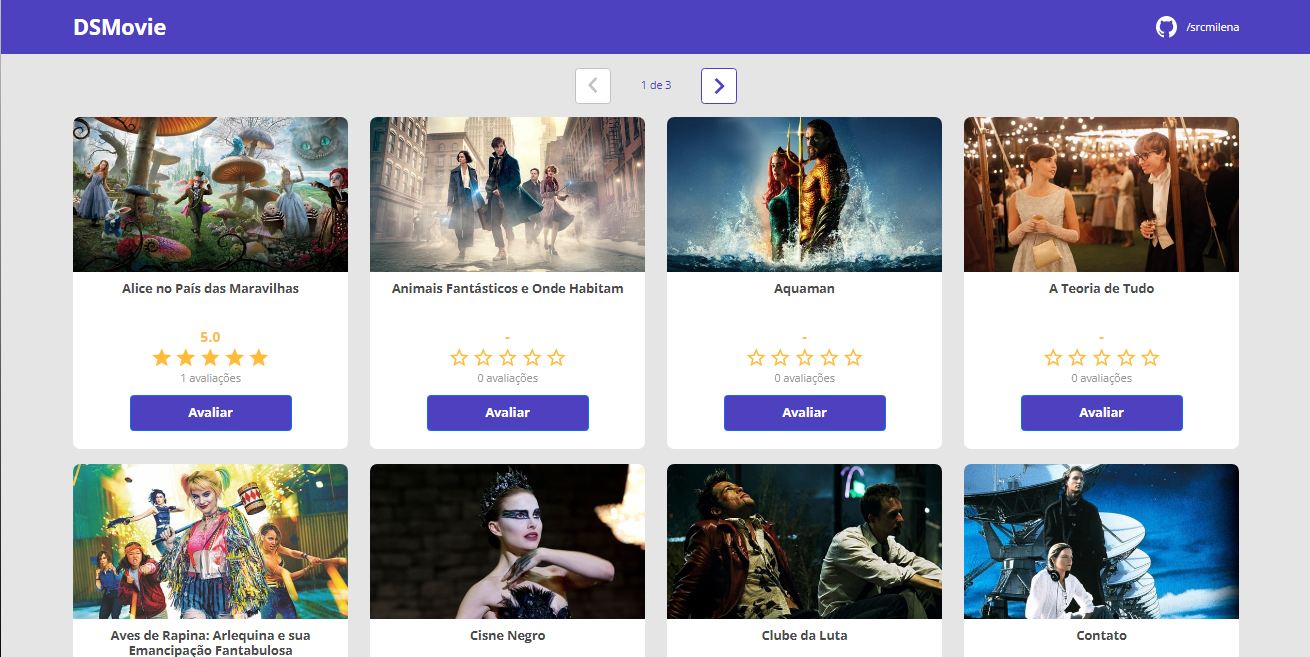This screenshot has width=1310, height=657.
Task: Click third star of Alice no País das Maravilhas
Action: 210,358
